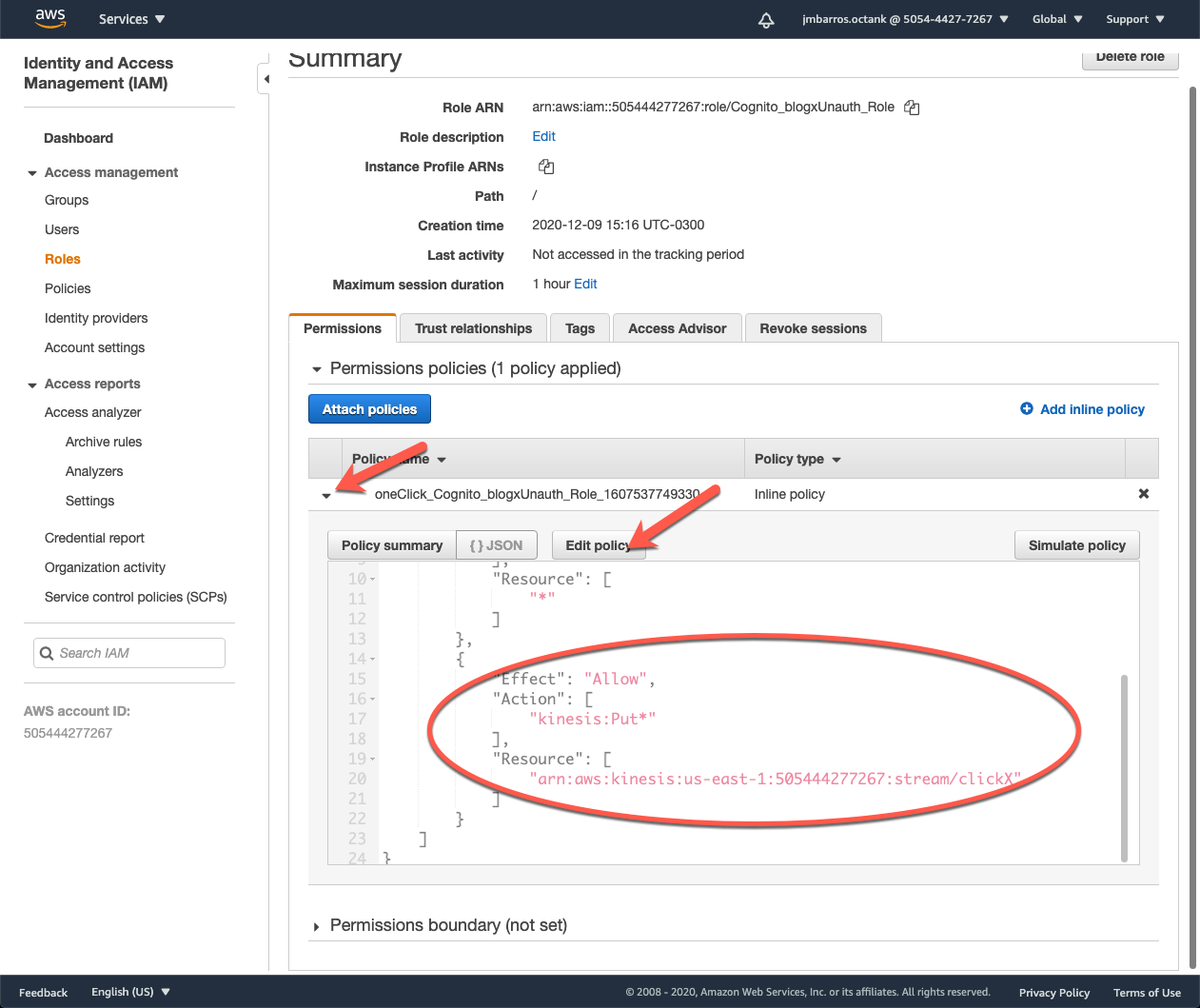Open Groups in the sidebar
The width and height of the screenshot is (1200, 1008).
[x=67, y=200]
